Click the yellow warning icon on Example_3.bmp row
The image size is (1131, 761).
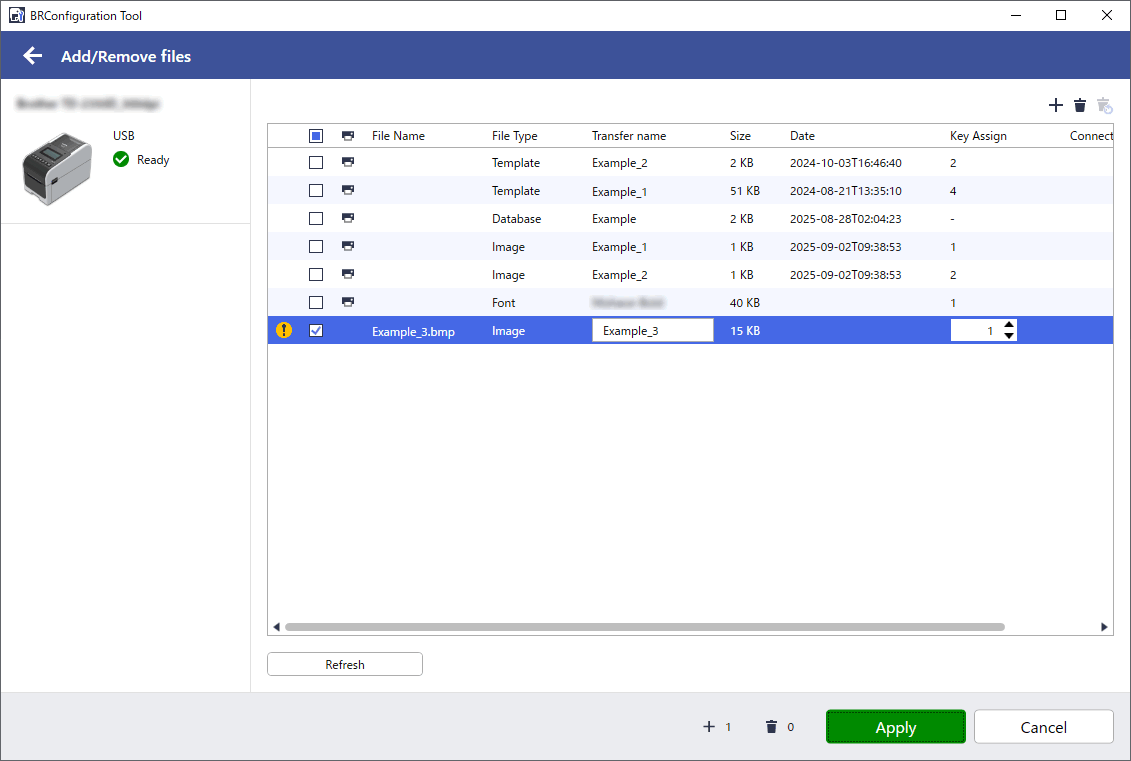tap(284, 330)
